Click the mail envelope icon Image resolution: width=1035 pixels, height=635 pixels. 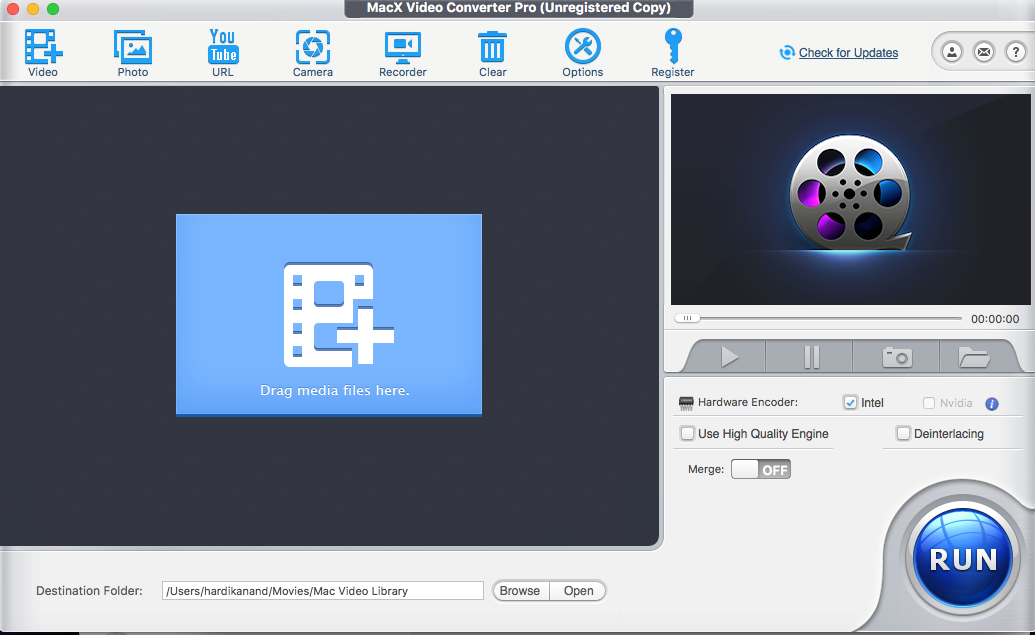click(x=983, y=52)
